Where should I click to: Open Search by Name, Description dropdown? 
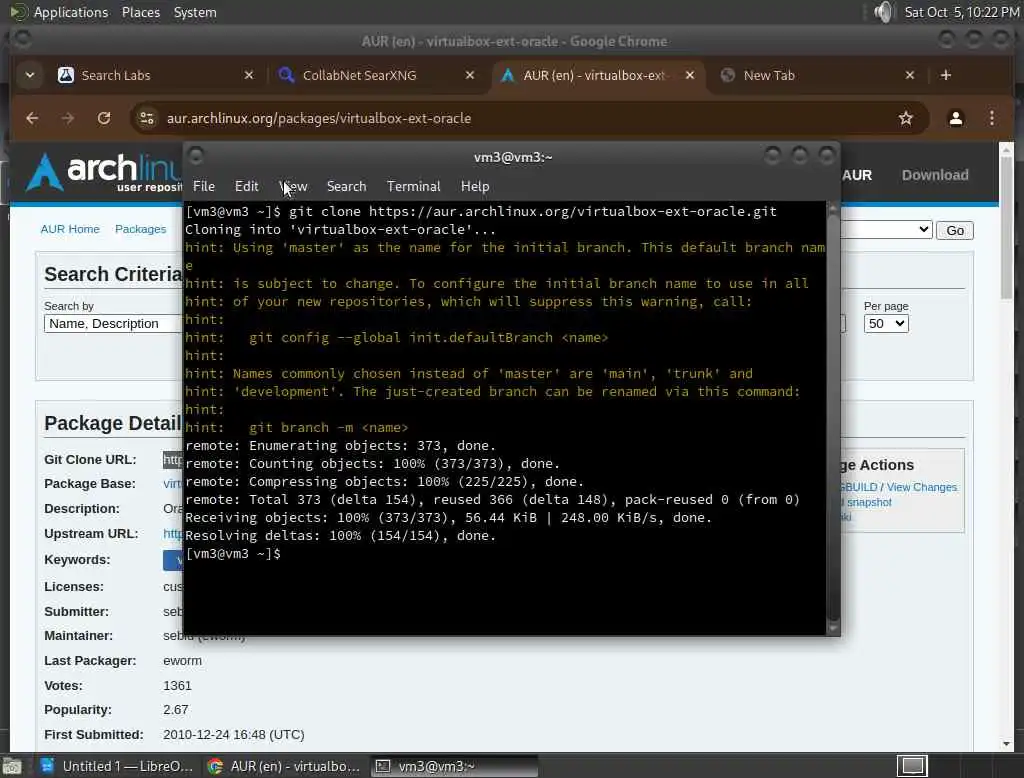[x=113, y=324]
